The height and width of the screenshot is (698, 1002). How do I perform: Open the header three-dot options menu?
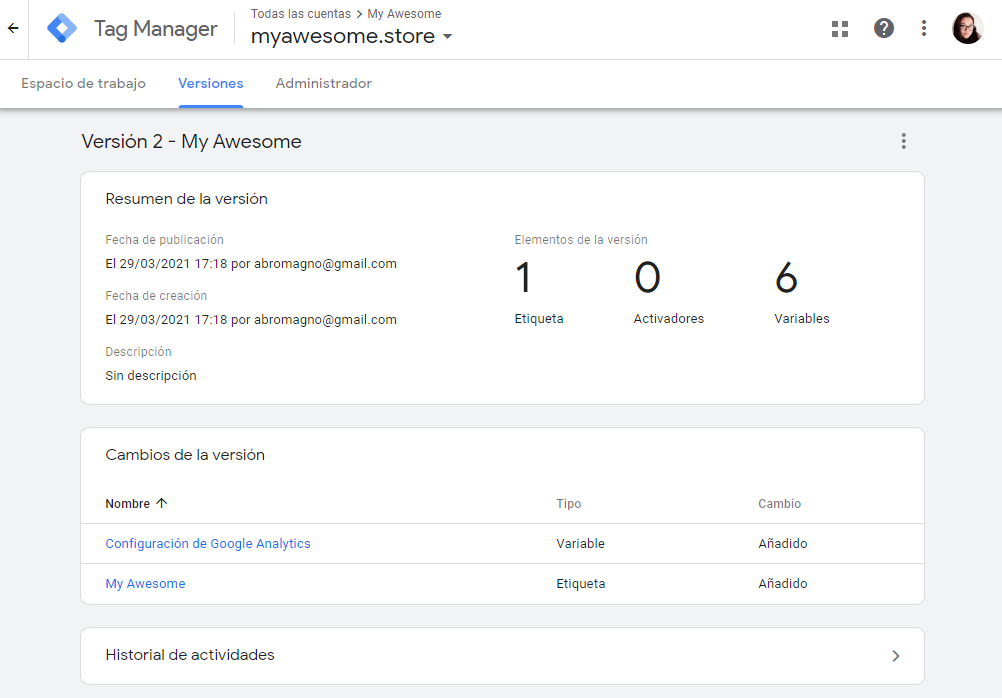coord(923,28)
